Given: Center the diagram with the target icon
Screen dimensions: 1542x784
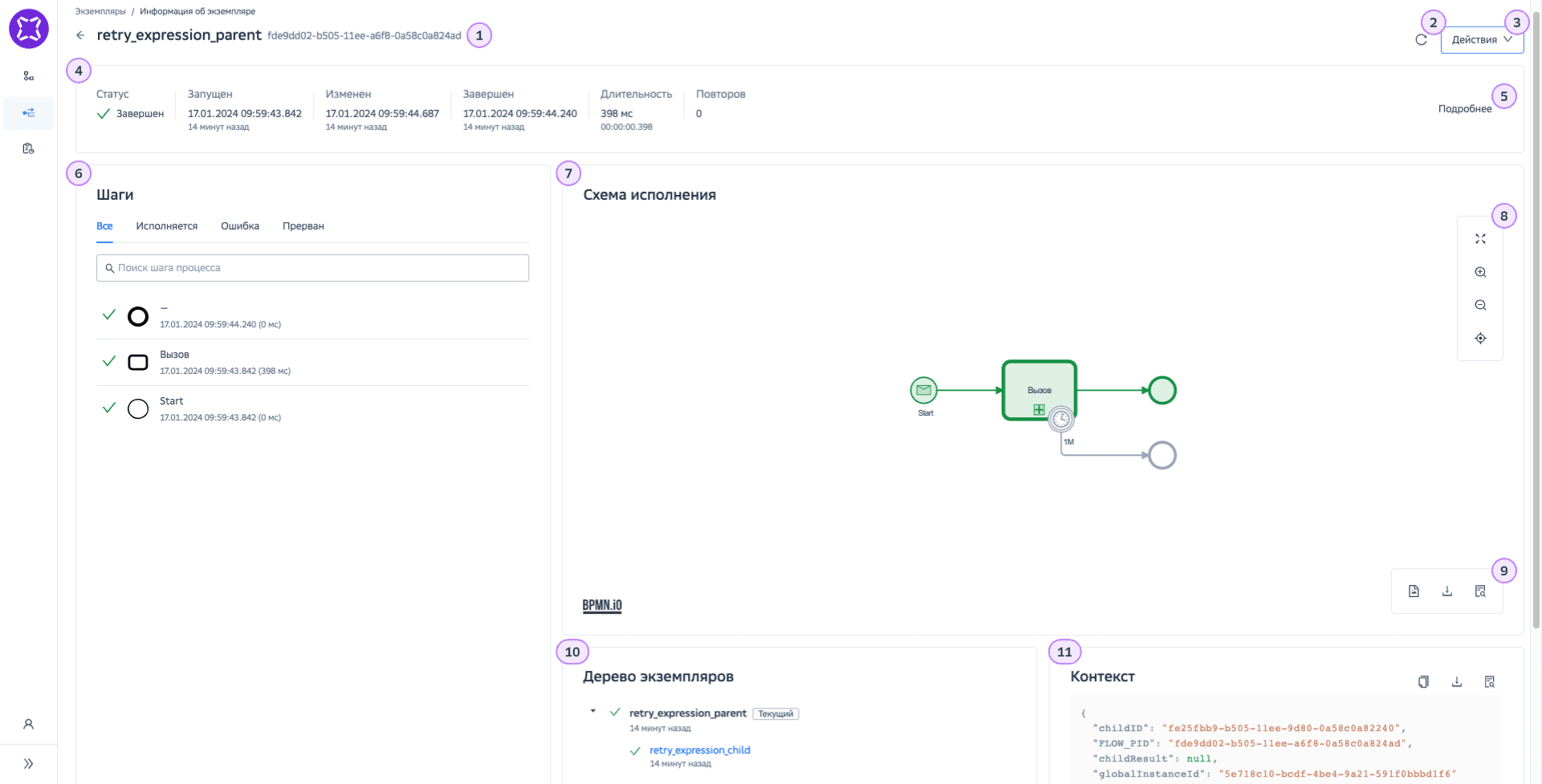Looking at the screenshot, I should (1480, 339).
